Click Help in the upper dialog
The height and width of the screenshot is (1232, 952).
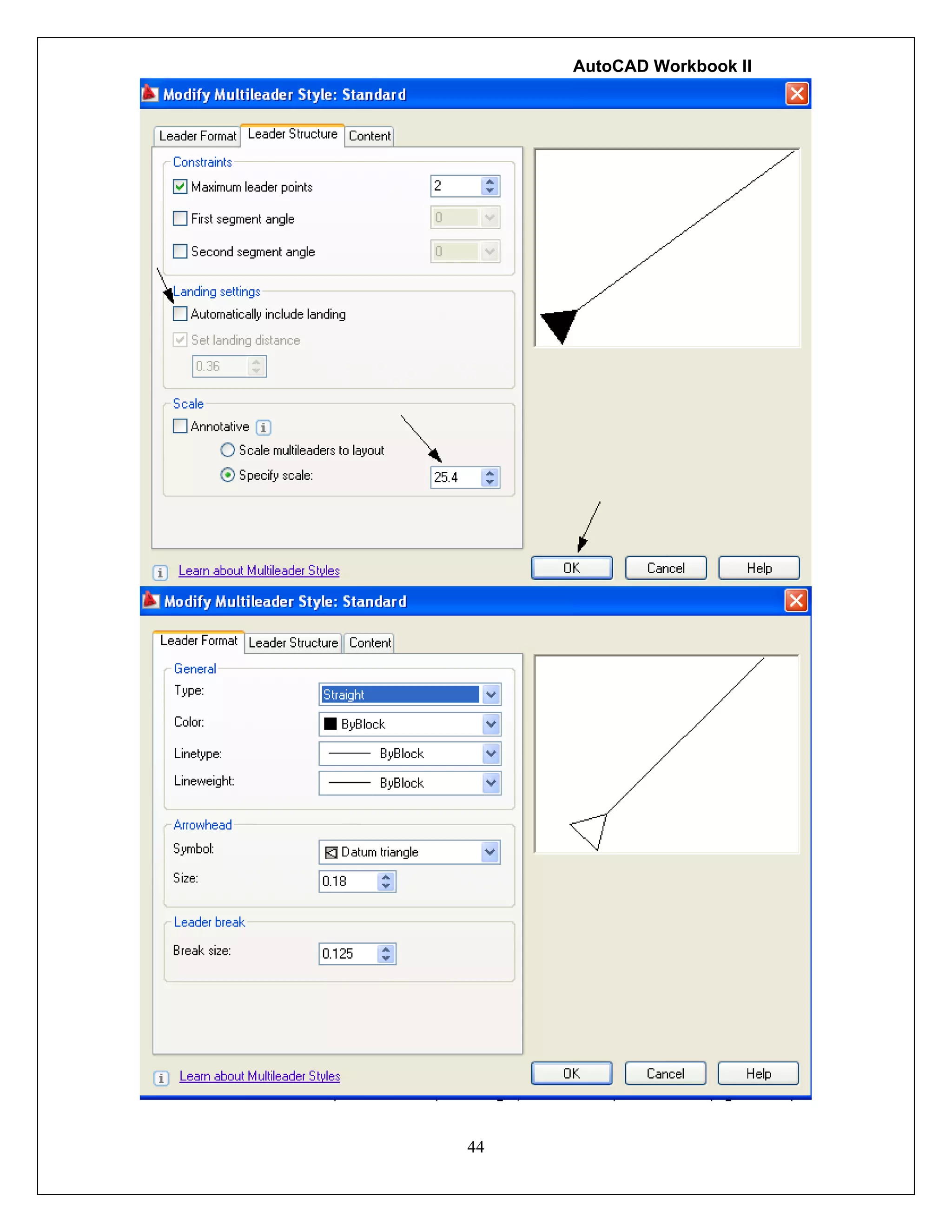pyautogui.click(x=759, y=568)
